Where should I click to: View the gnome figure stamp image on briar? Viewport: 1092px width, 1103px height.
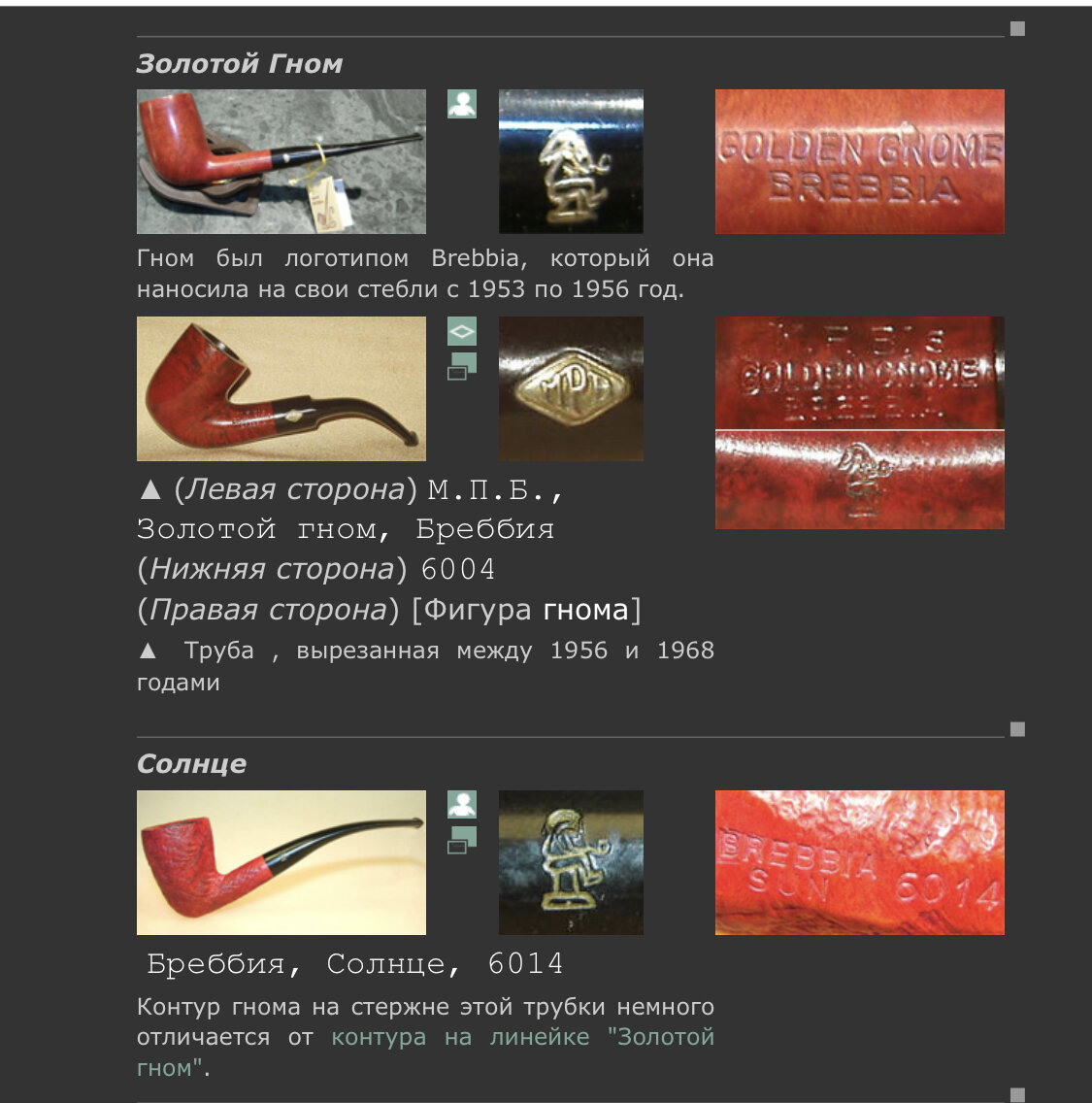[860, 480]
